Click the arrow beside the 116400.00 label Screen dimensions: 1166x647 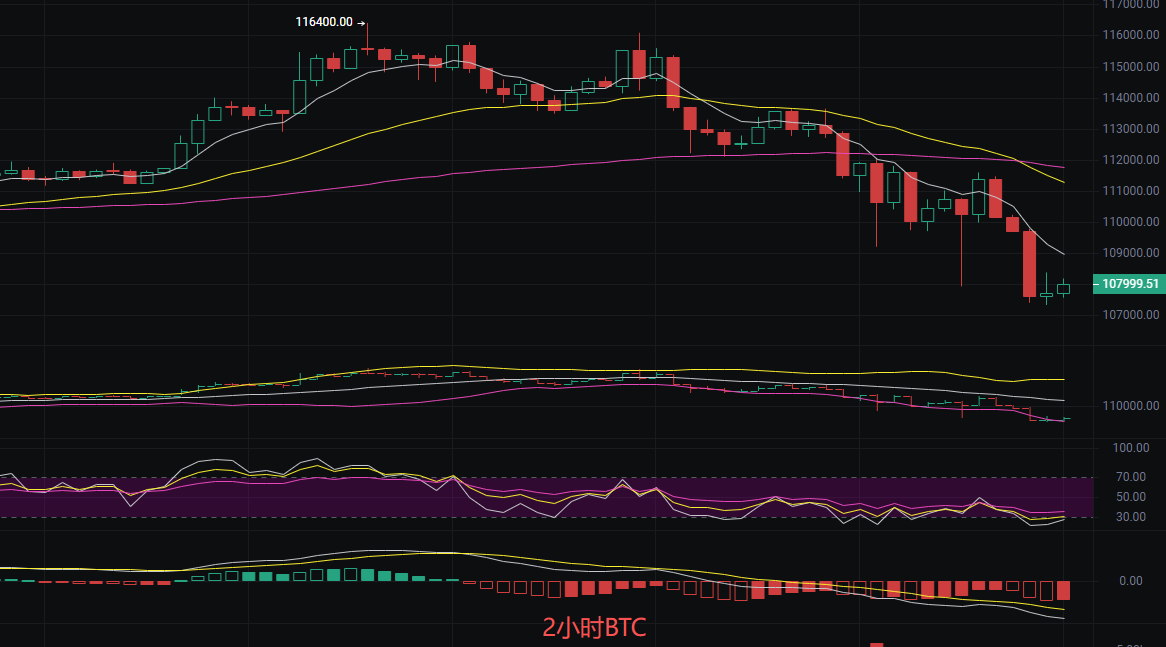click(361, 21)
